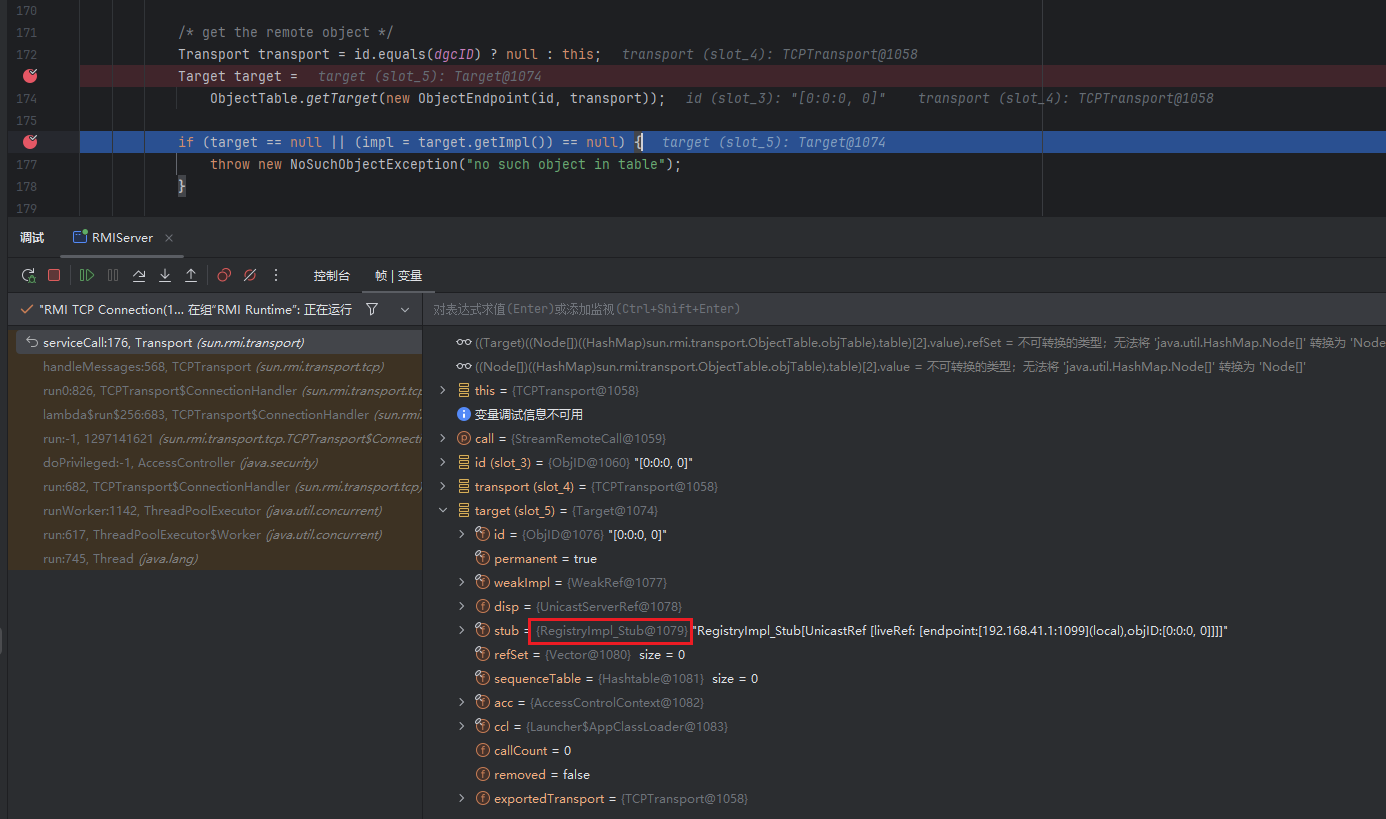Open the frames filter icon

tap(372, 310)
